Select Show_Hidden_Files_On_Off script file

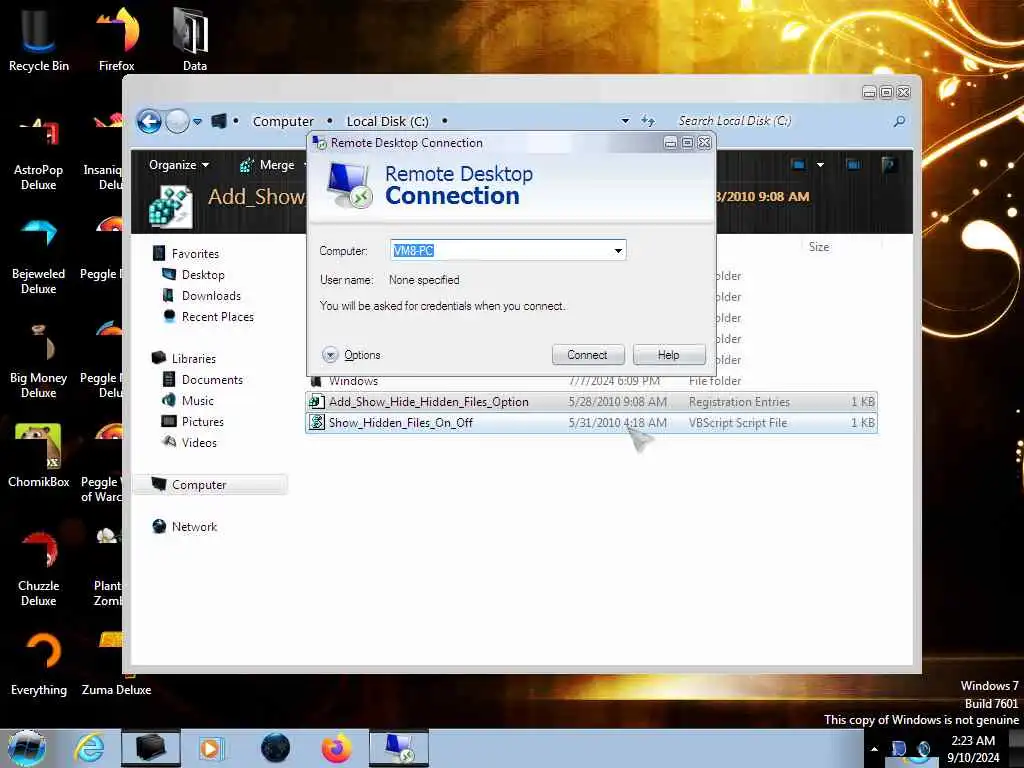point(591,423)
